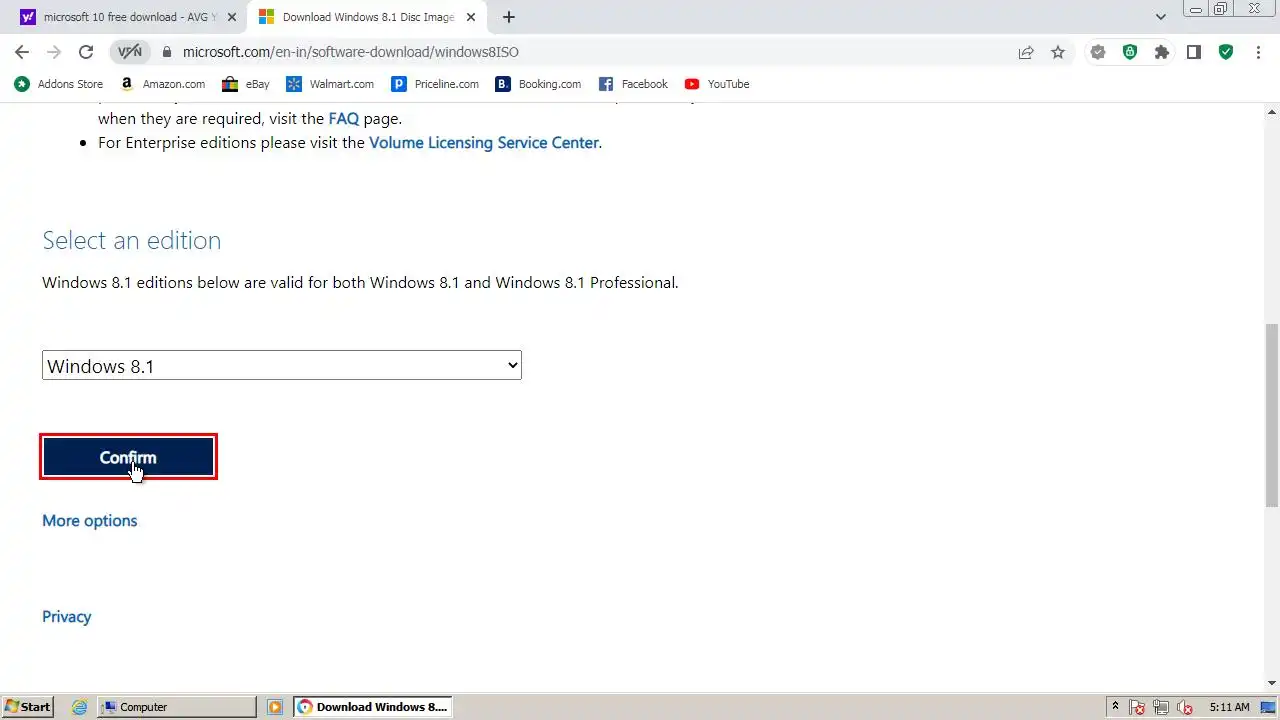Viewport: 1280px width, 720px height.
Task: Go back to previous page
Action: click(x=22, y=52)
